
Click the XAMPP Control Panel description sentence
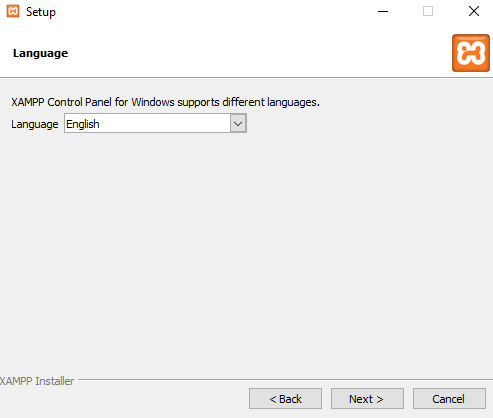click(165, 102)
